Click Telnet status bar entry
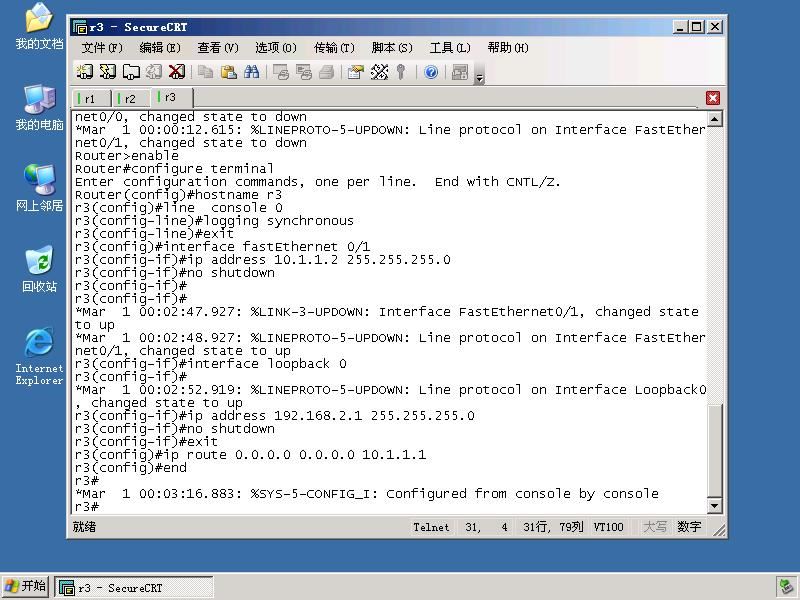This screenshot has width=800, height=600. click(x=431, y=527)
